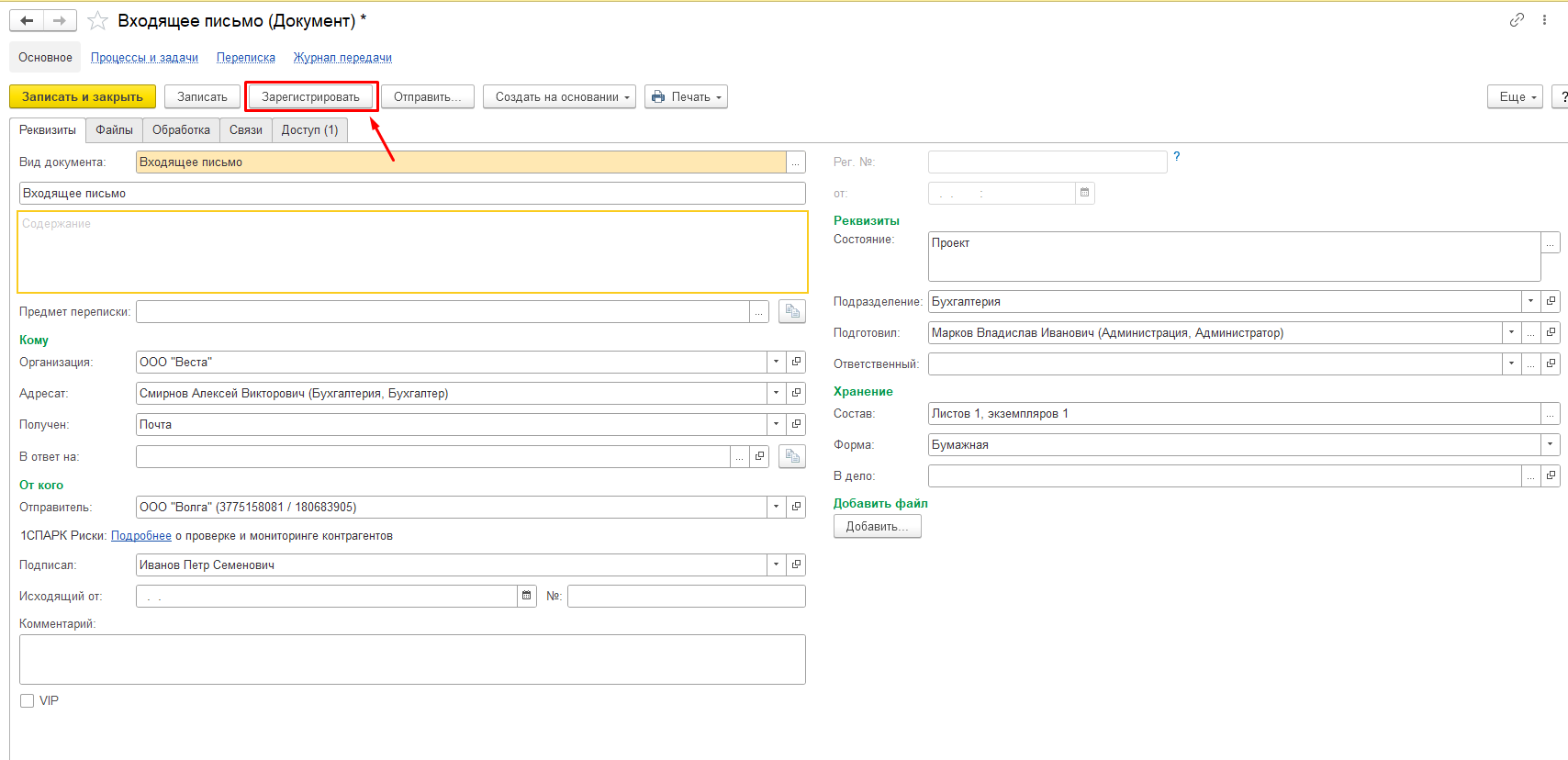The image size is (1568, 760).
Task: Open Получен record with open-form icon
Action: click(796, 424)
